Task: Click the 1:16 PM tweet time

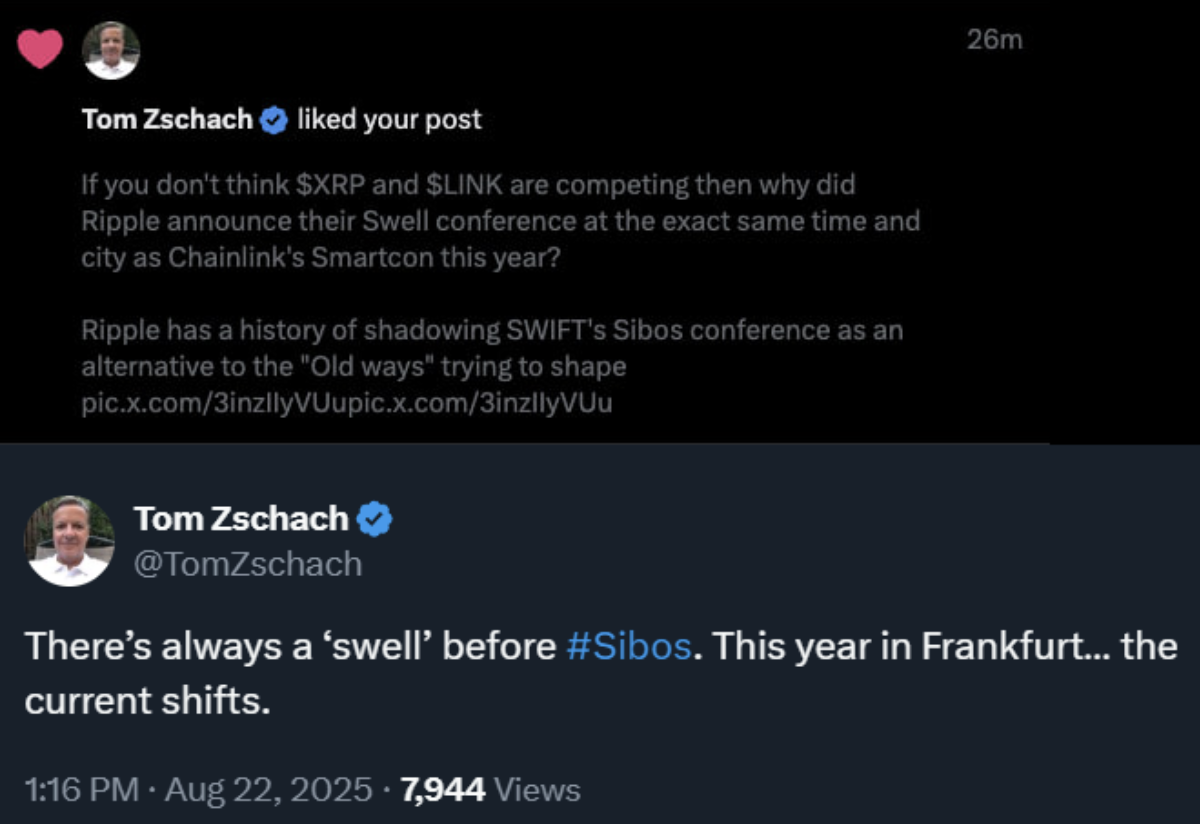Action: click(81, 790)
